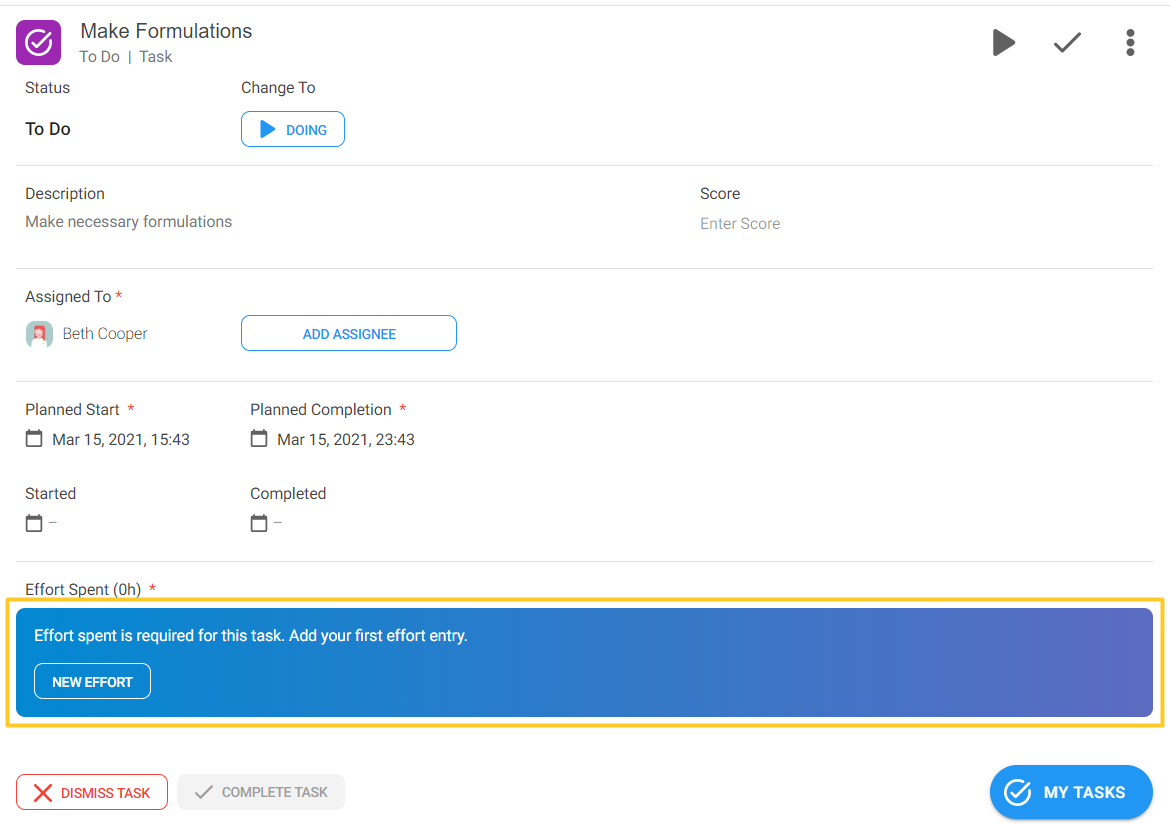
Task: Click the description text 'Make necessary formulations'
Action: pyautogui.click(x=128, y=222)
